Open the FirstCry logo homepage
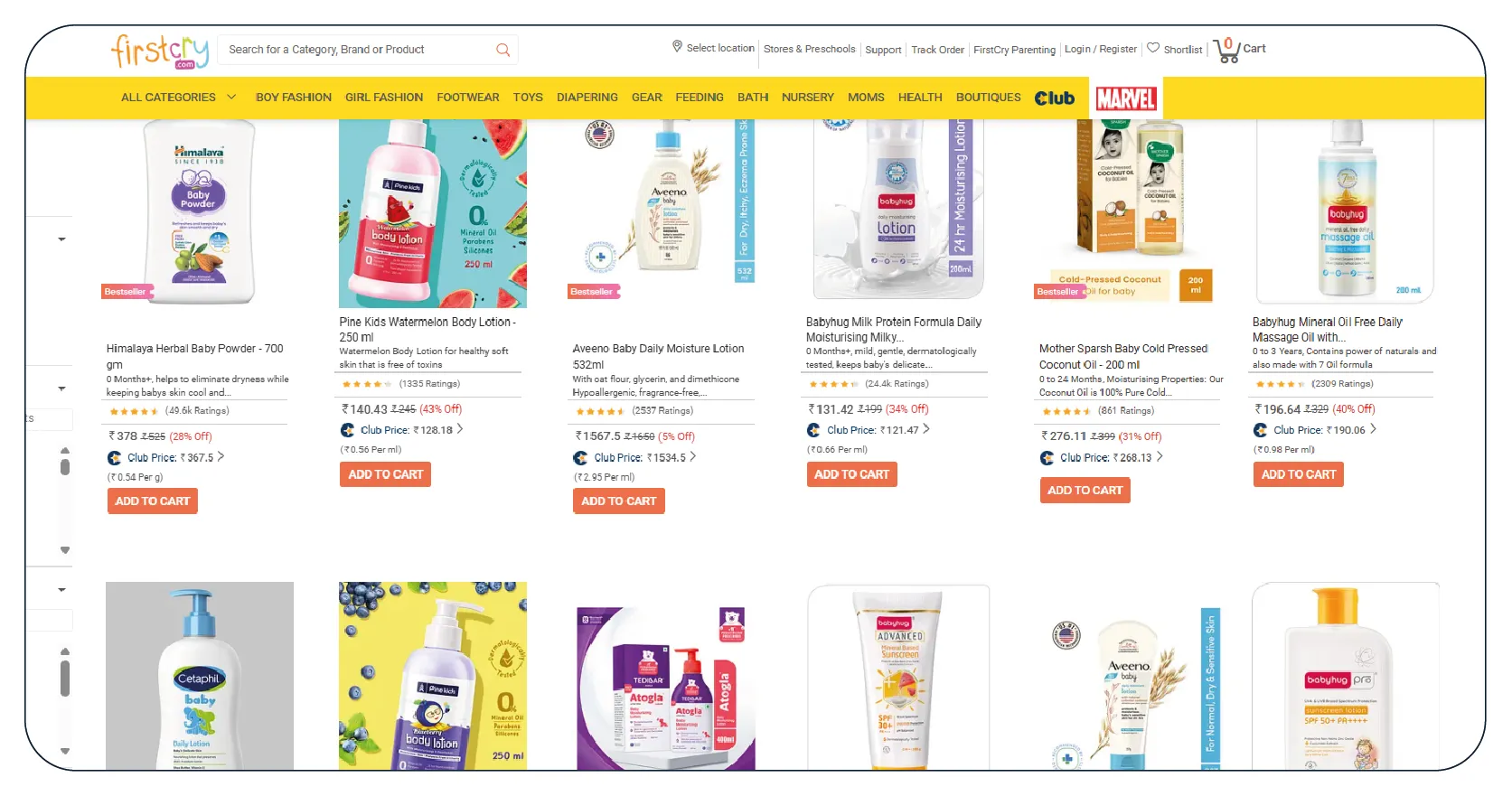 [160, 51]
